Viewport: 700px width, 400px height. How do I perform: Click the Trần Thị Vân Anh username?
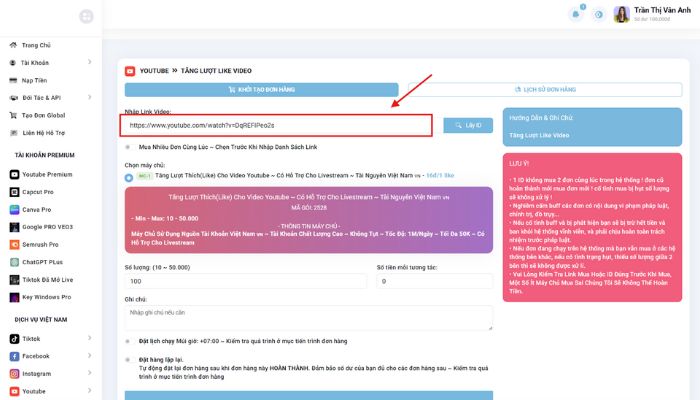click(x=662, y=10)
